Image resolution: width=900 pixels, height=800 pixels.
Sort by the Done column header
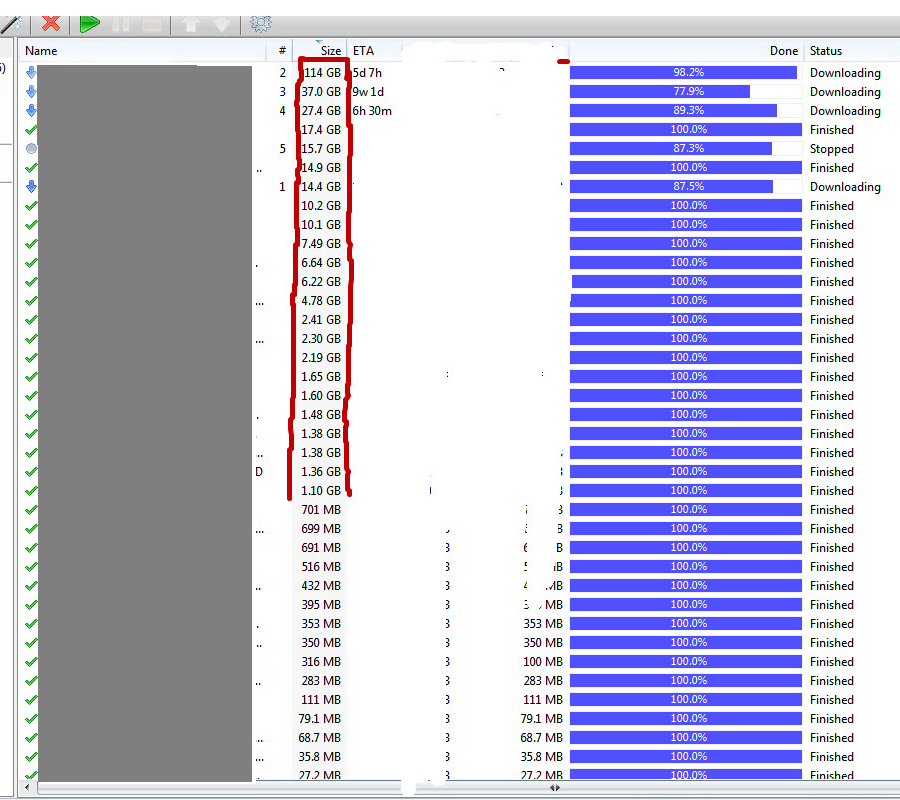pyautogui.click(x=686, y=51)
